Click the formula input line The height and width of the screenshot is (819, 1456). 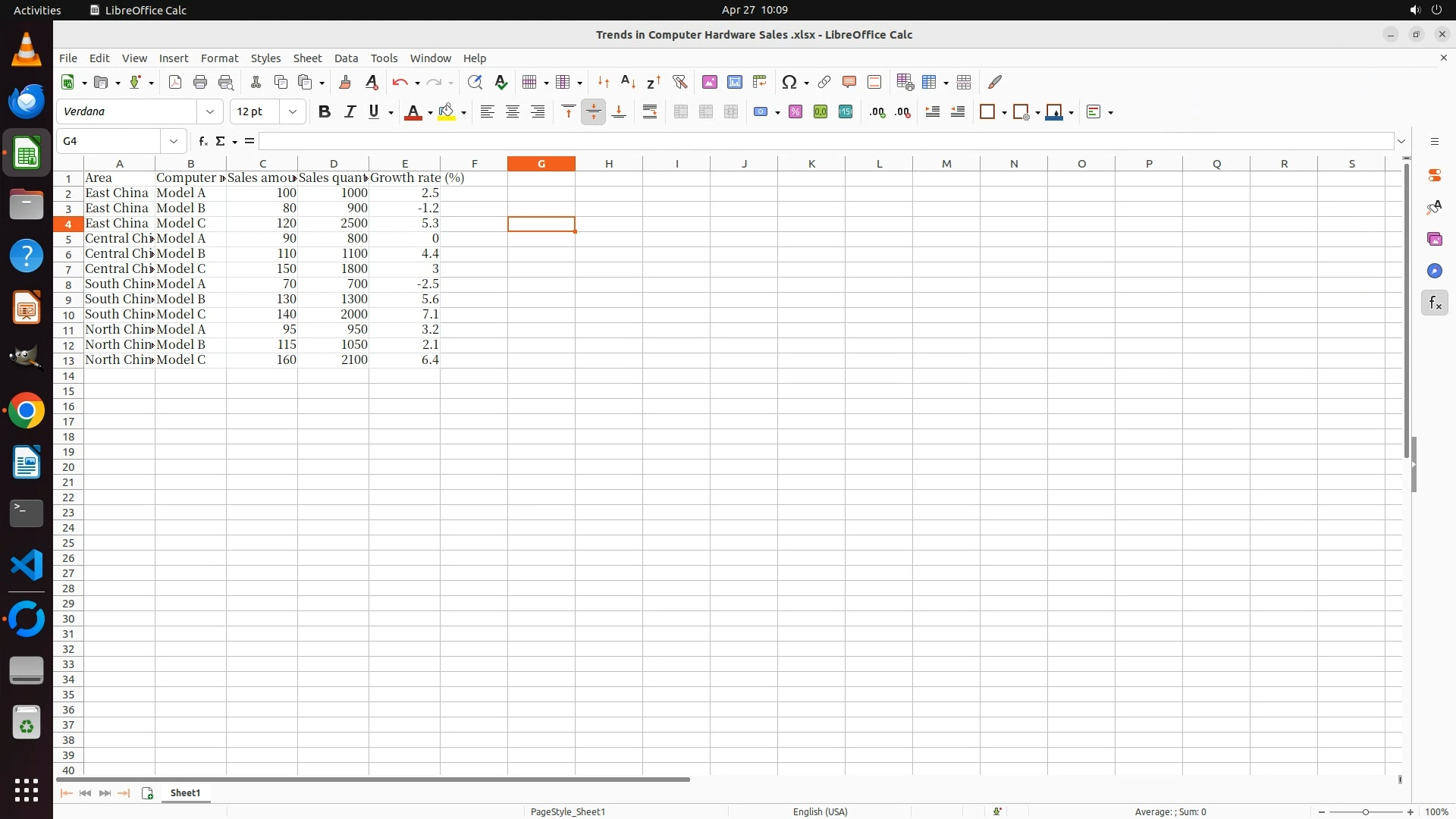827,141
